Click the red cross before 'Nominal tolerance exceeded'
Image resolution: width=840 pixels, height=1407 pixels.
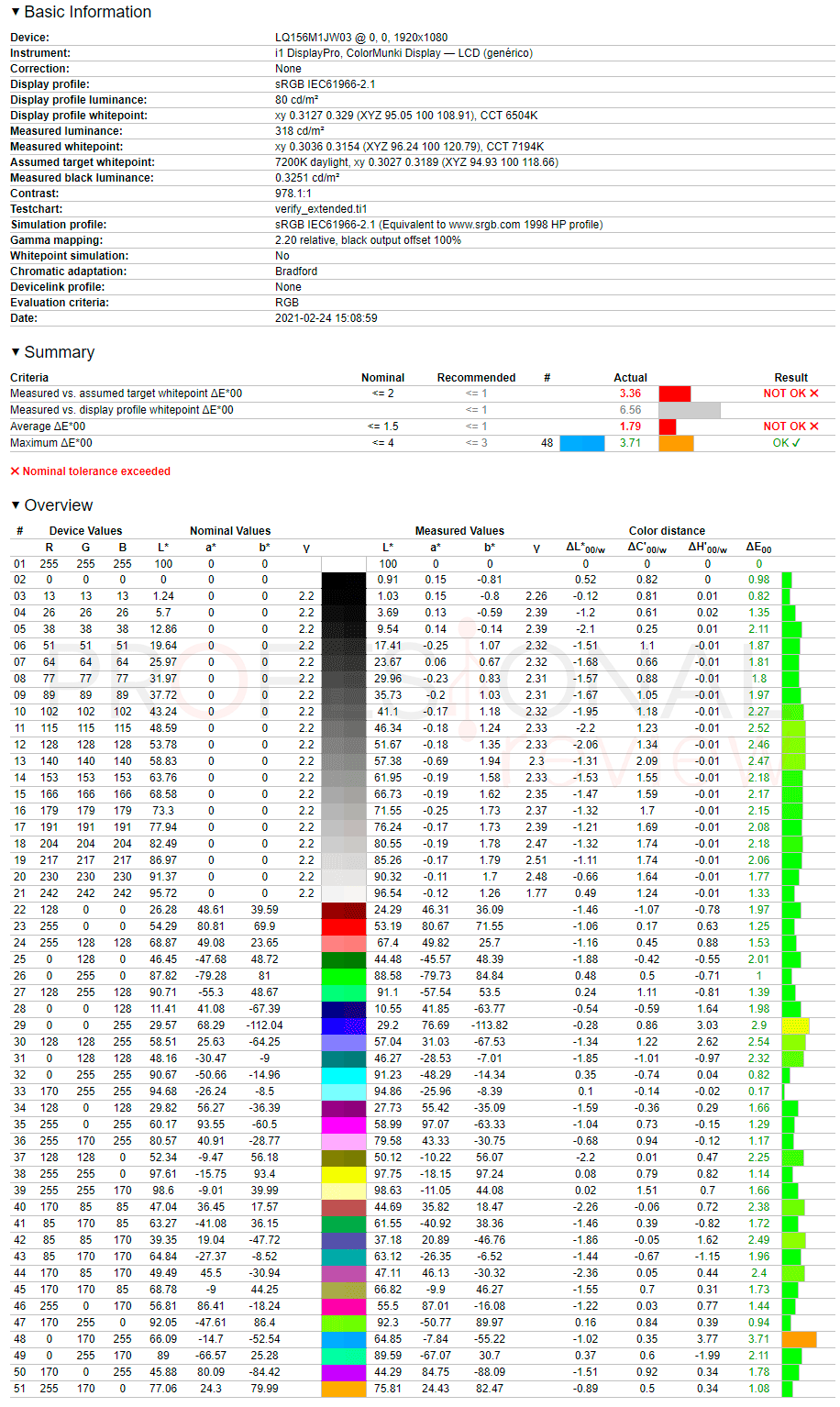pos(15,471)
